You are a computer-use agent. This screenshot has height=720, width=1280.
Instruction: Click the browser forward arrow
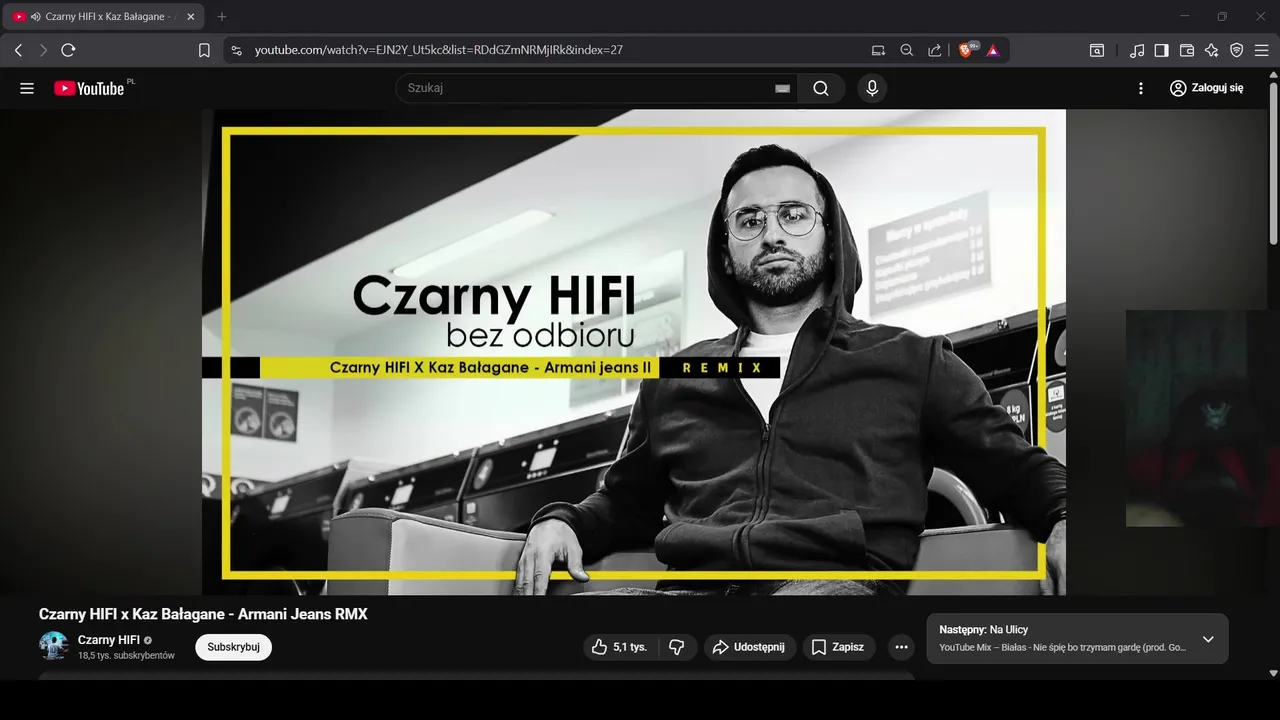coord(43,50)
